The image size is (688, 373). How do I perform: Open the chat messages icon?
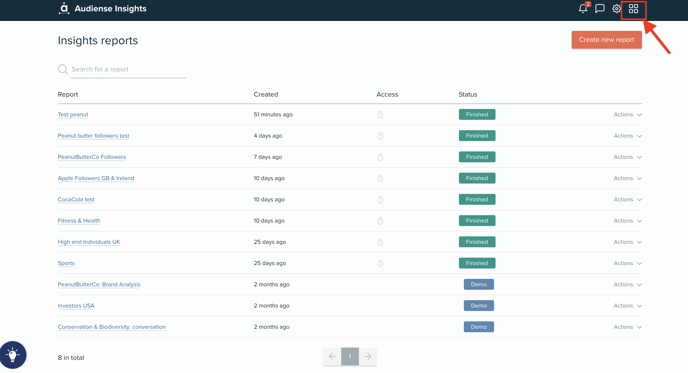[x=600, y=8]
